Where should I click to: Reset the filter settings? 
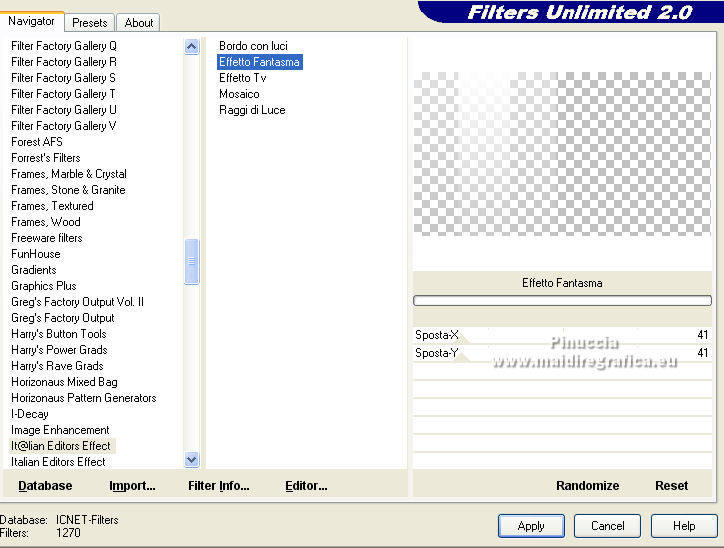(671, 486)
